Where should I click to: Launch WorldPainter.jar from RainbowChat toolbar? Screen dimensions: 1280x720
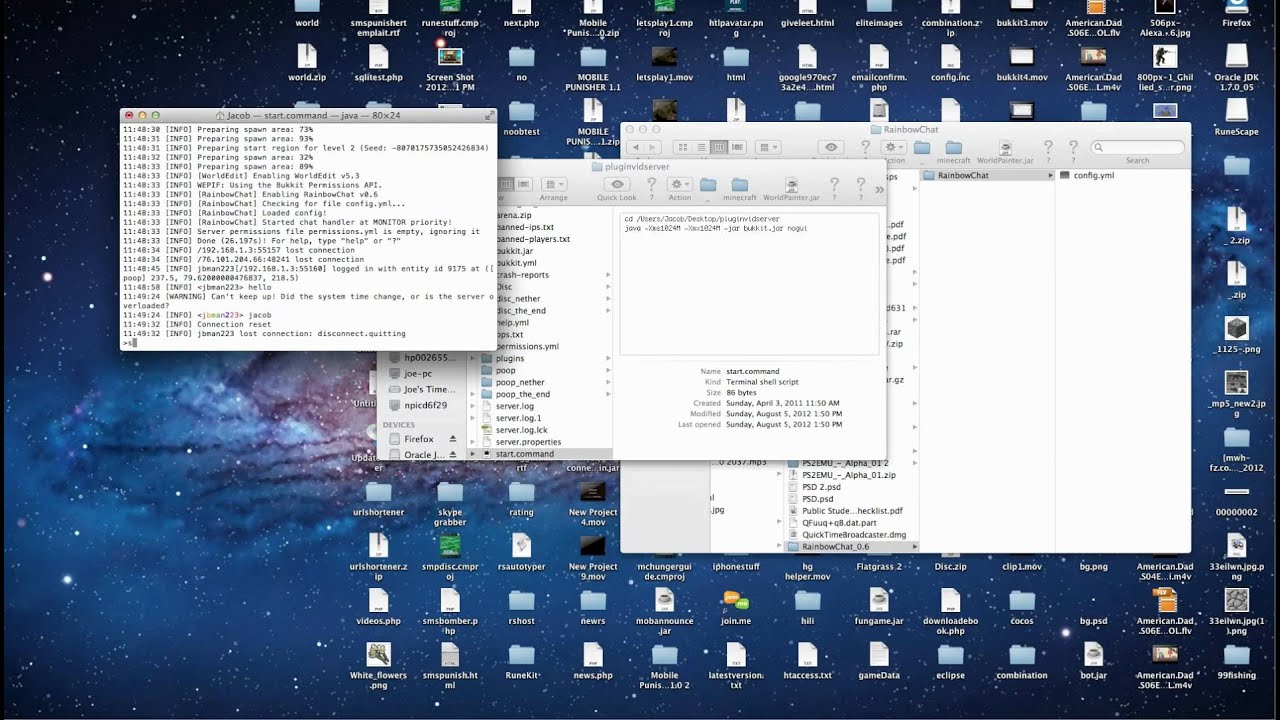1005,148
